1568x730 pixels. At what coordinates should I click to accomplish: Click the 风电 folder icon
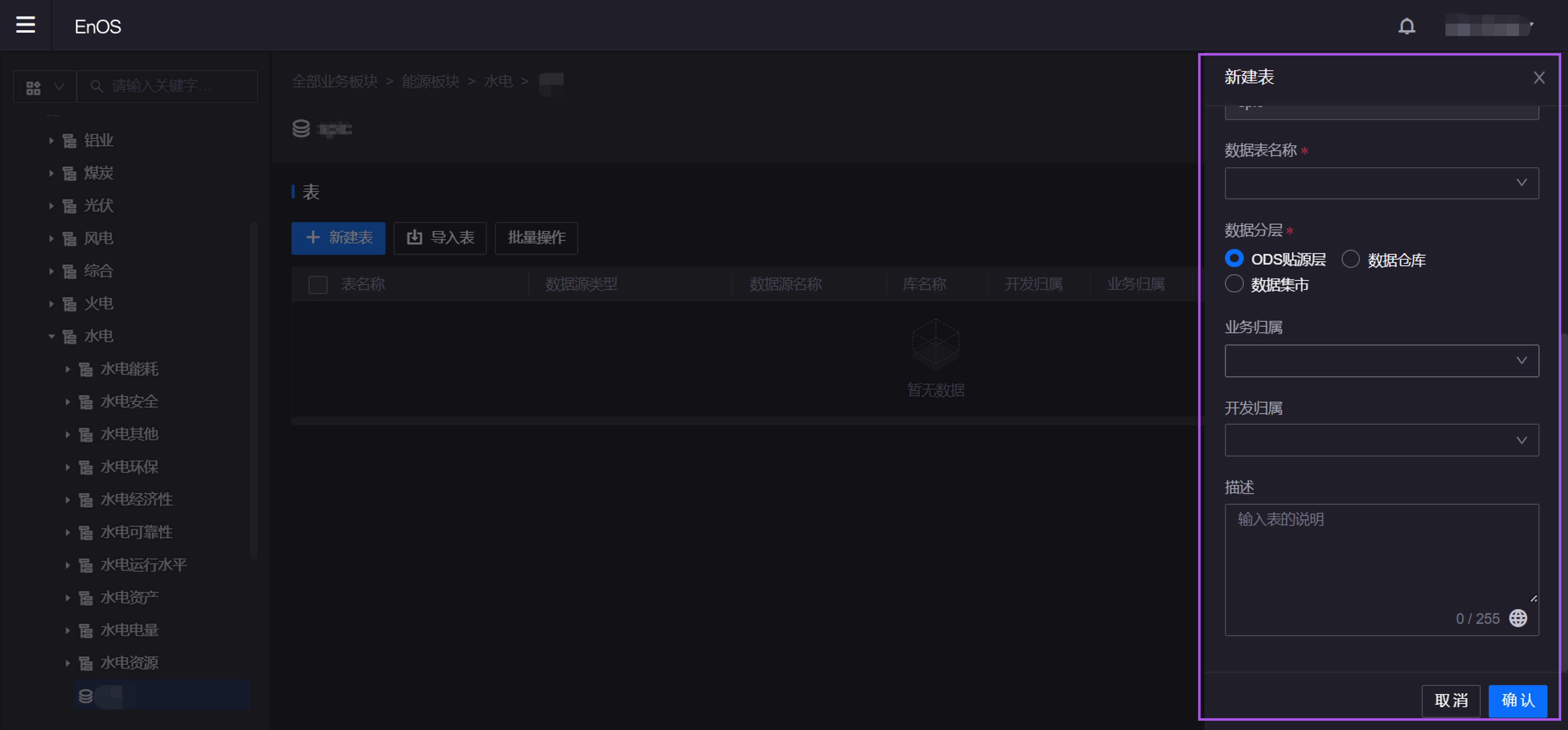point(70,239)
